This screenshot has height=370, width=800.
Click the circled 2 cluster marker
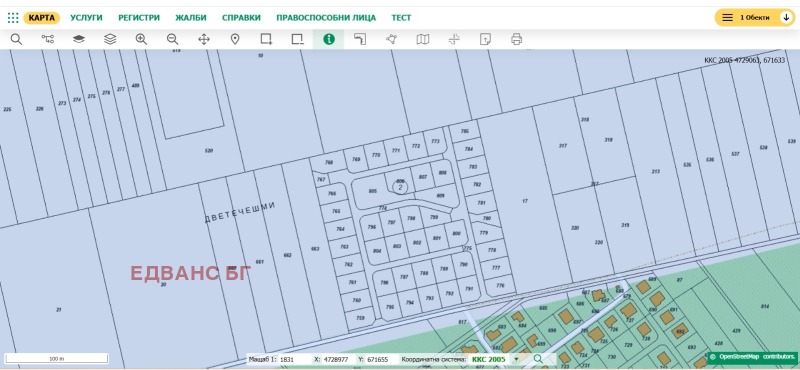click(x=400, y=187)
